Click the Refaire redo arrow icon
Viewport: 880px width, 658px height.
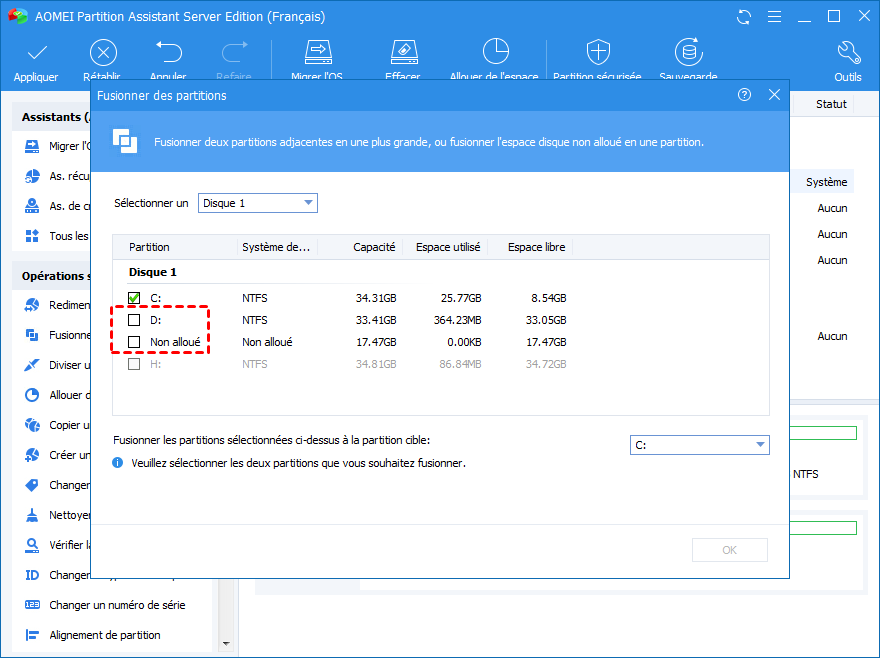click(x=234, y=52)
